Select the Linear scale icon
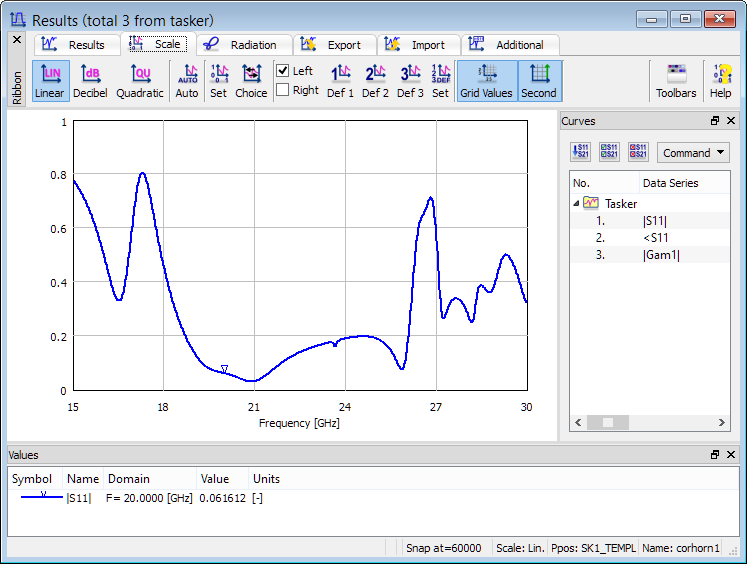Image resolution: width=747 pixels, height=564 pixels. click(49, 80)
